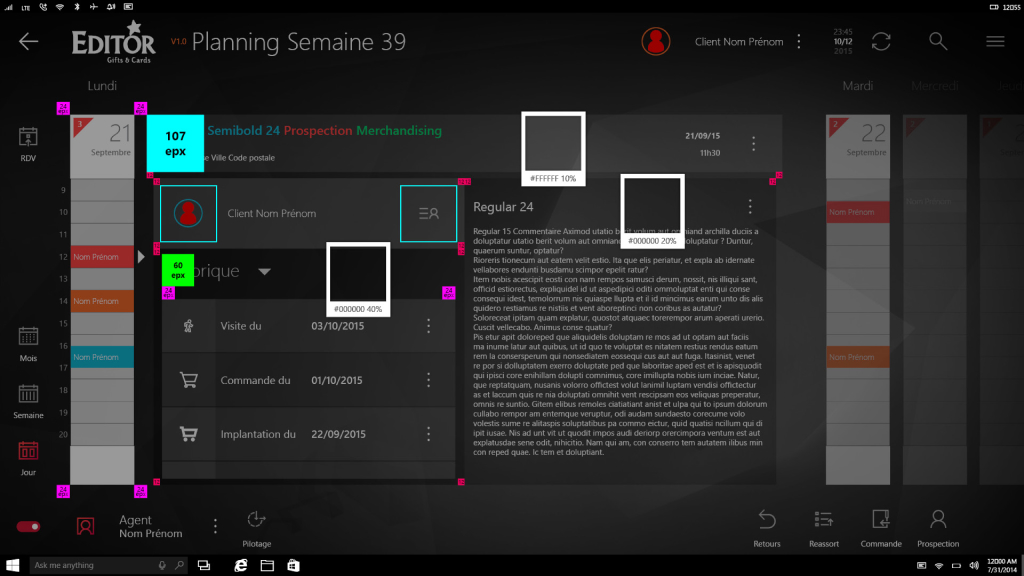1024x576 pixels.
Task: Click the #000000 40% color swatch
Action: click(358, 273)
